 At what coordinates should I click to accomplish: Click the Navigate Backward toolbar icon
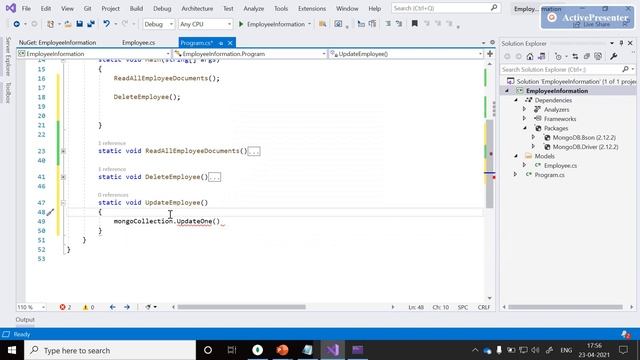click(16, 24)
